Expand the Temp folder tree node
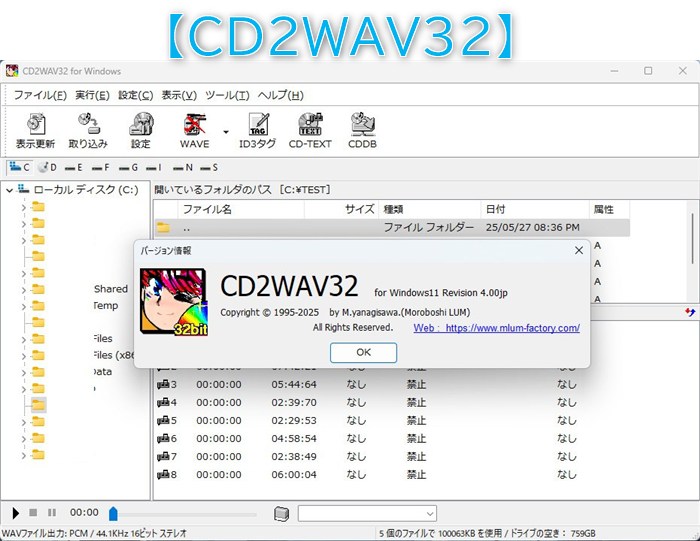Screen dimensions: 700x541 24,307
